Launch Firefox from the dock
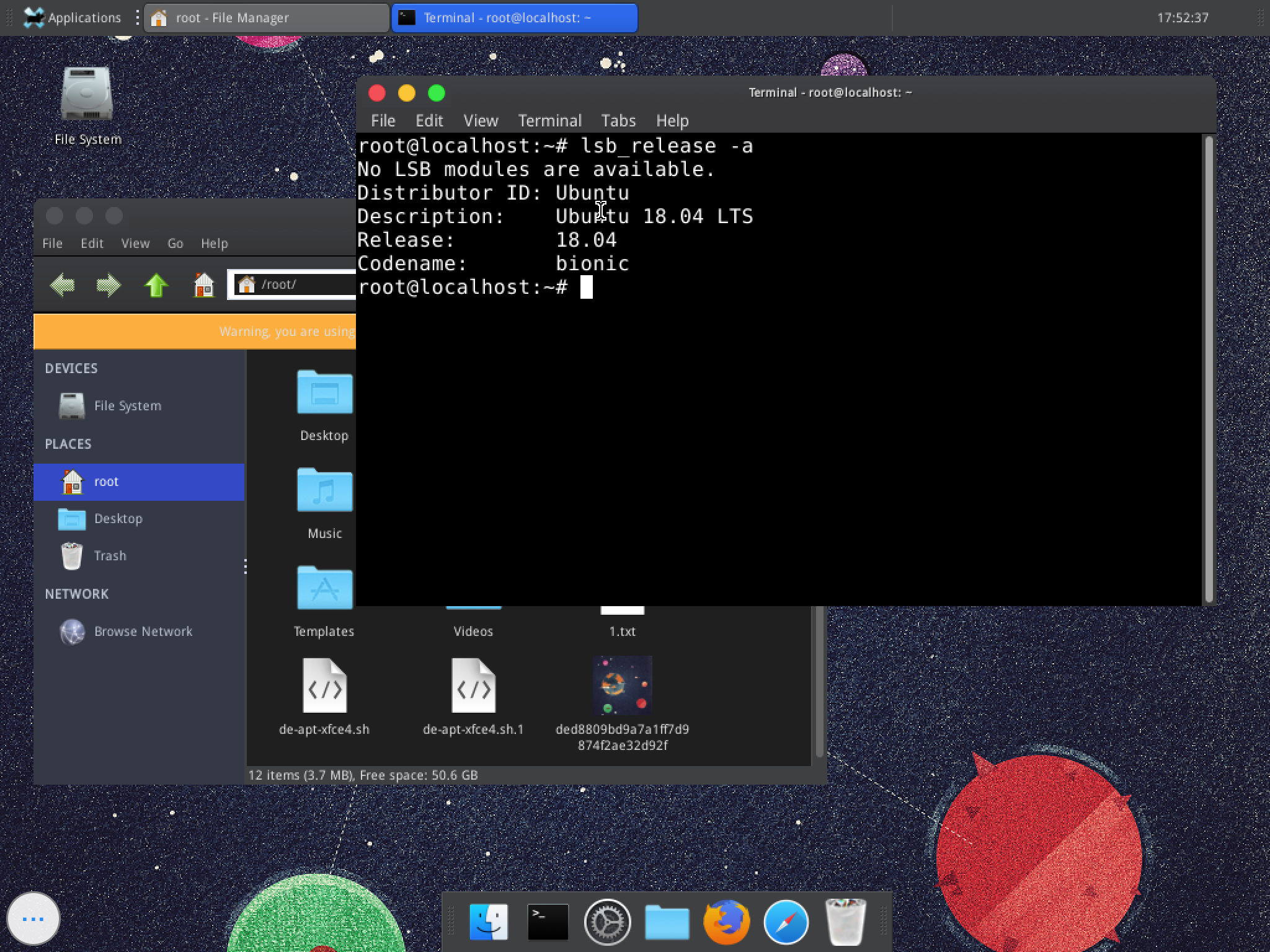This screenshot has height=952, width=1270. coord(726,922)
